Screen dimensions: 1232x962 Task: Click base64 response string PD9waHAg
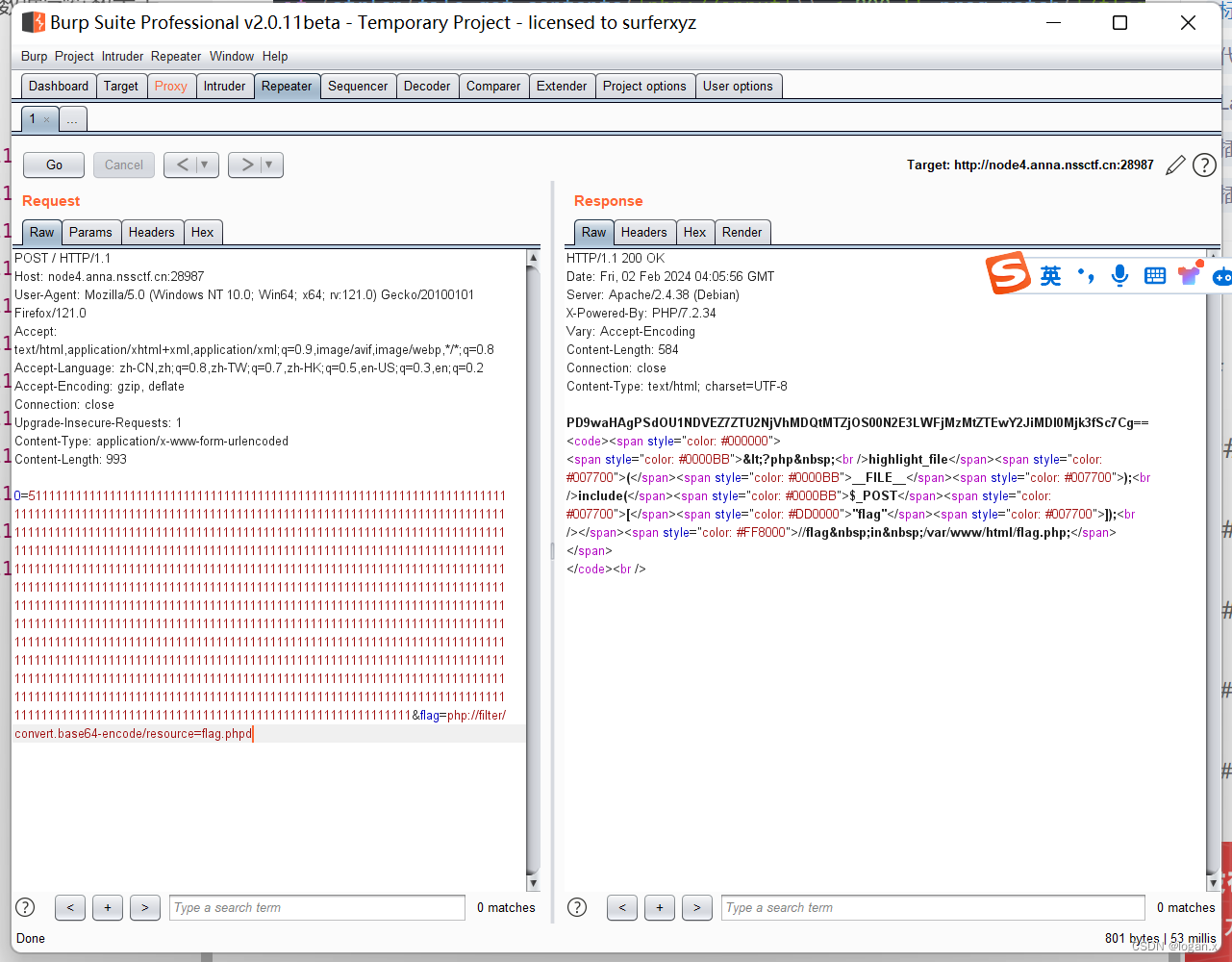(857, 422)
